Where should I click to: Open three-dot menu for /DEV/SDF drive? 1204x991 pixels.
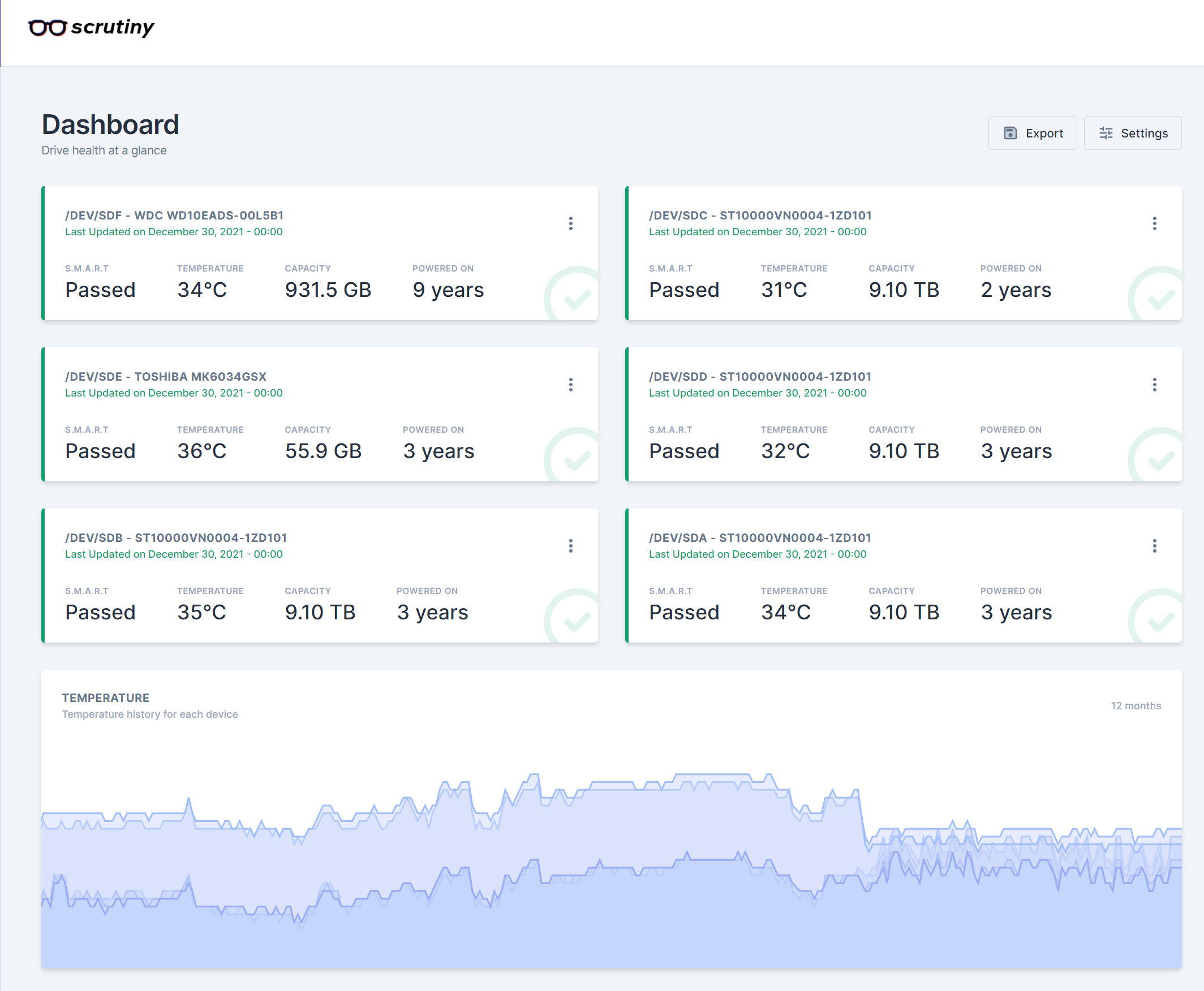(570, 223)
